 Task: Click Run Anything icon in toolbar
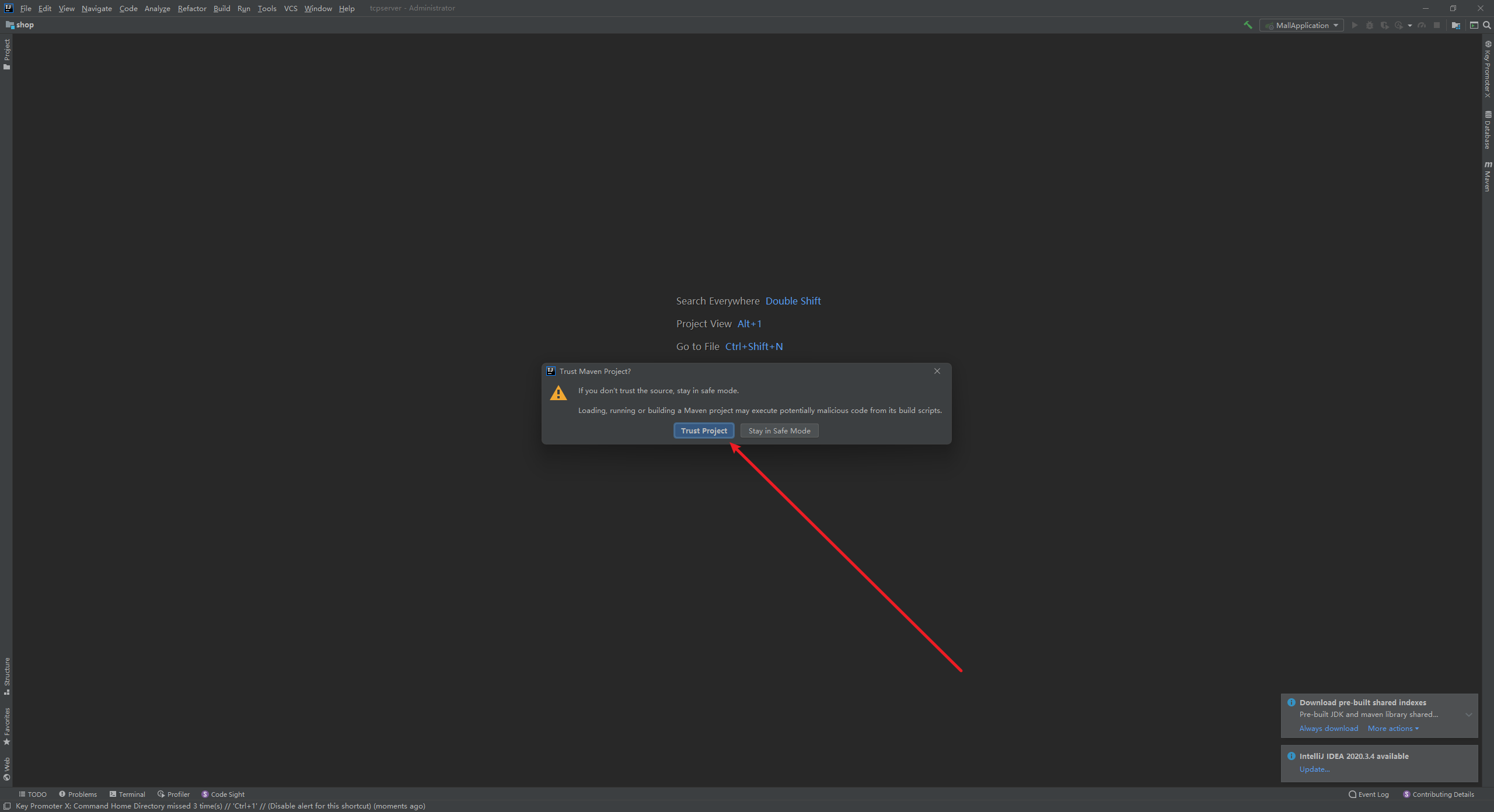pos(1474,25)
